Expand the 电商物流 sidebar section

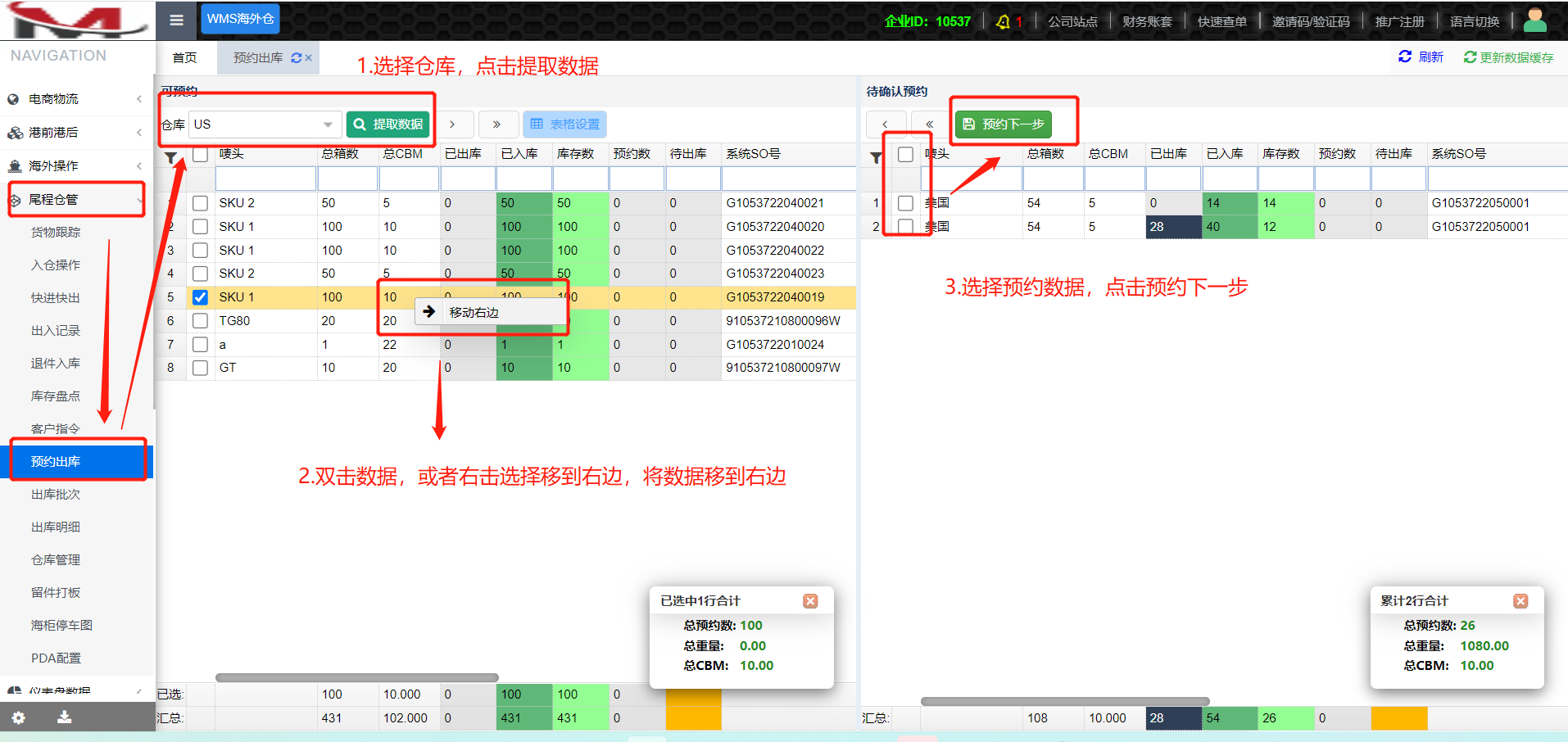[77, 99]
